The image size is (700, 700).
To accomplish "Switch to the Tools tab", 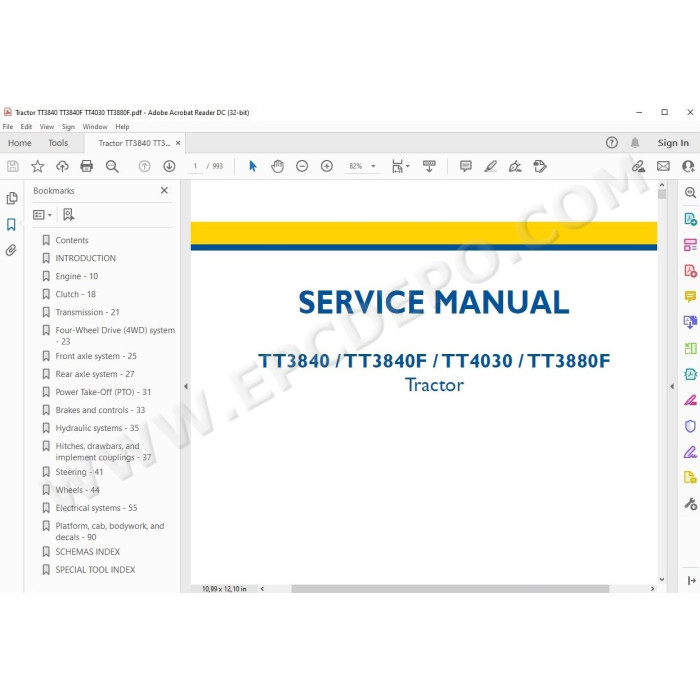I will coord(58,143).
